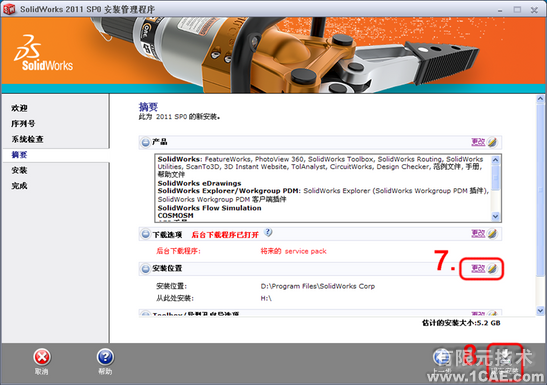Viewport: 547px width, 385px height.
Task: Click the red Cancel (取消) icon
Action: (x=42, y=357)
